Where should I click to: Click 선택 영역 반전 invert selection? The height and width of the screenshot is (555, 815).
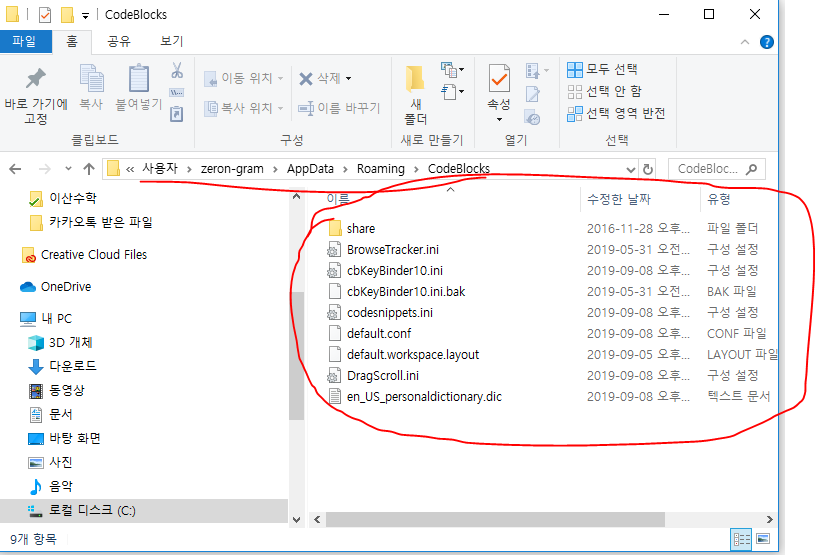tap(616, 113)
